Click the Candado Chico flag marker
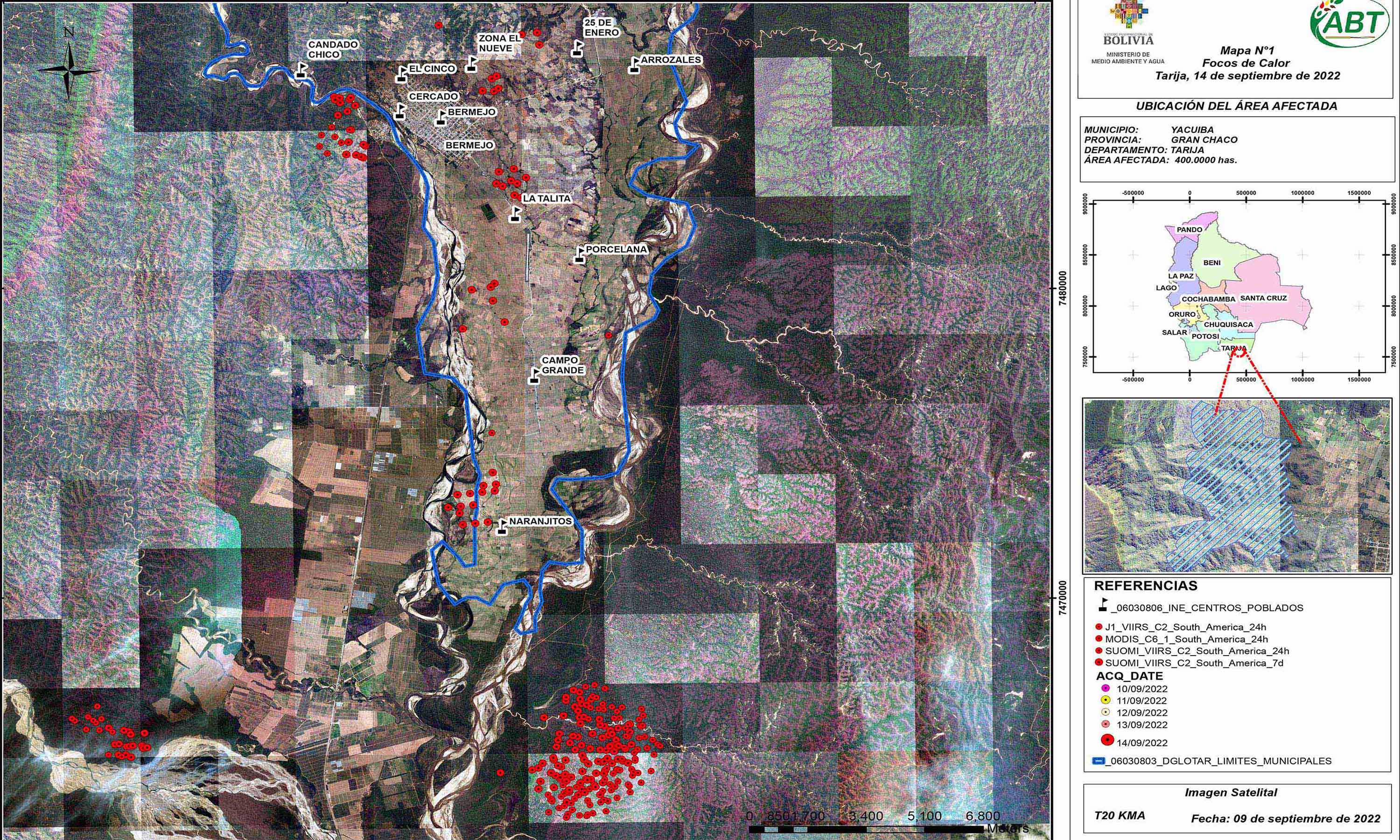Viewport: 1400px width, 840px height. (x=301, y=70)
